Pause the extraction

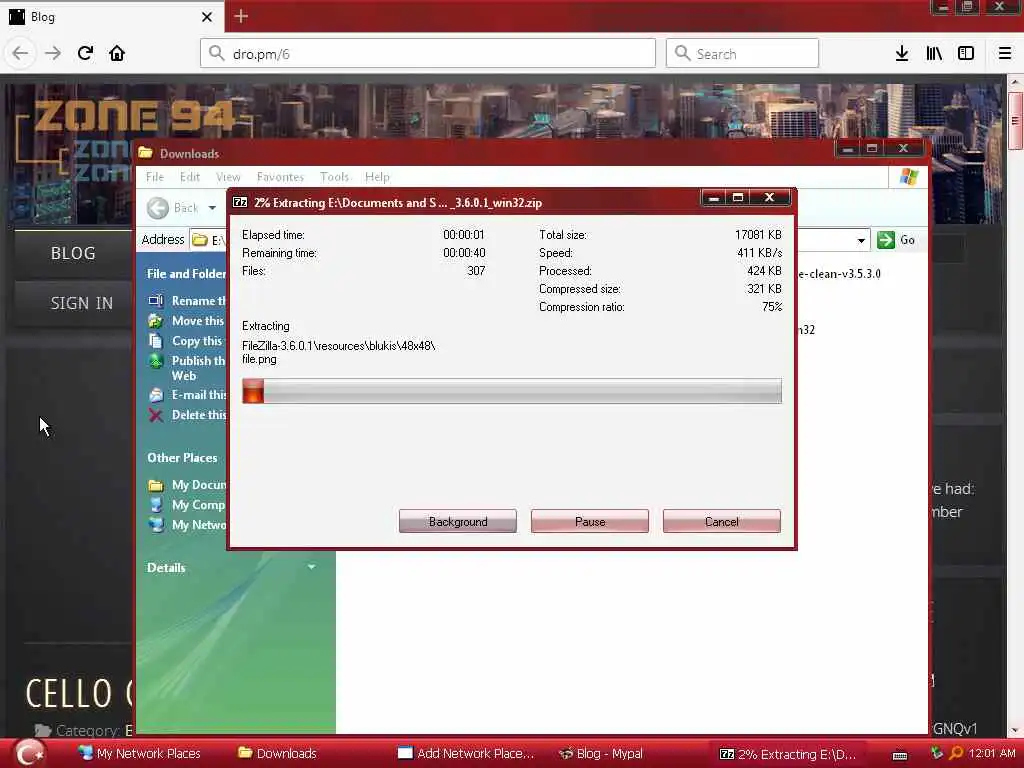590,521
